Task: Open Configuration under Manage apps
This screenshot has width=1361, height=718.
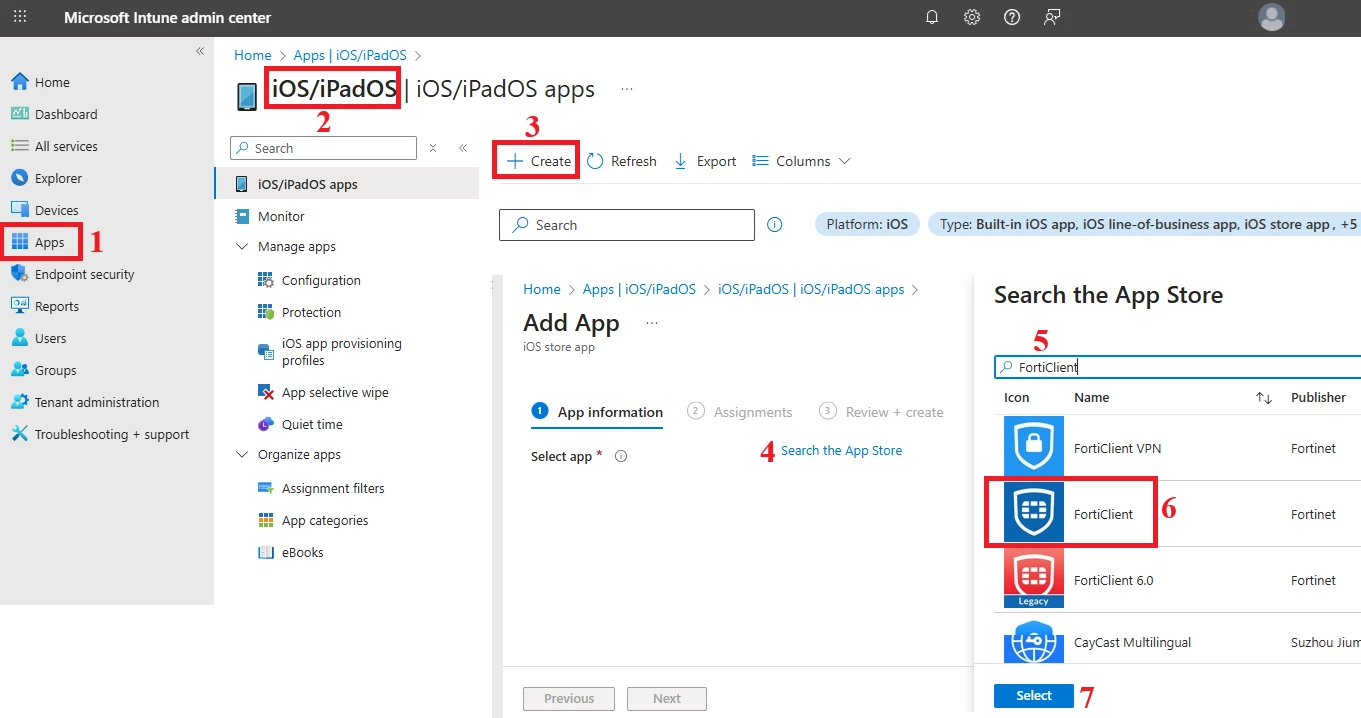Action: [x=321, y=280]
